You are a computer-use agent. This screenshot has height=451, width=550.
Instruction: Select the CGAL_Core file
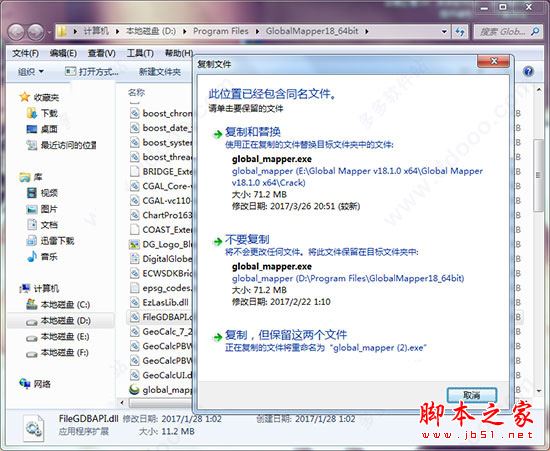pyautogui.click(x=161, y=186)
